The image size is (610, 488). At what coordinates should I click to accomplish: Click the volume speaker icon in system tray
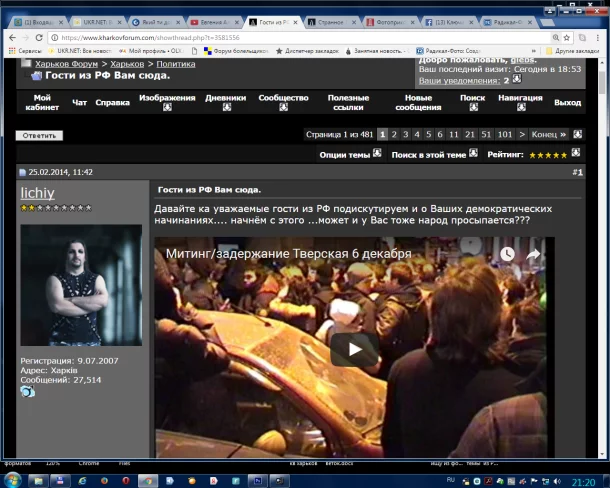[x=557, y=481]
